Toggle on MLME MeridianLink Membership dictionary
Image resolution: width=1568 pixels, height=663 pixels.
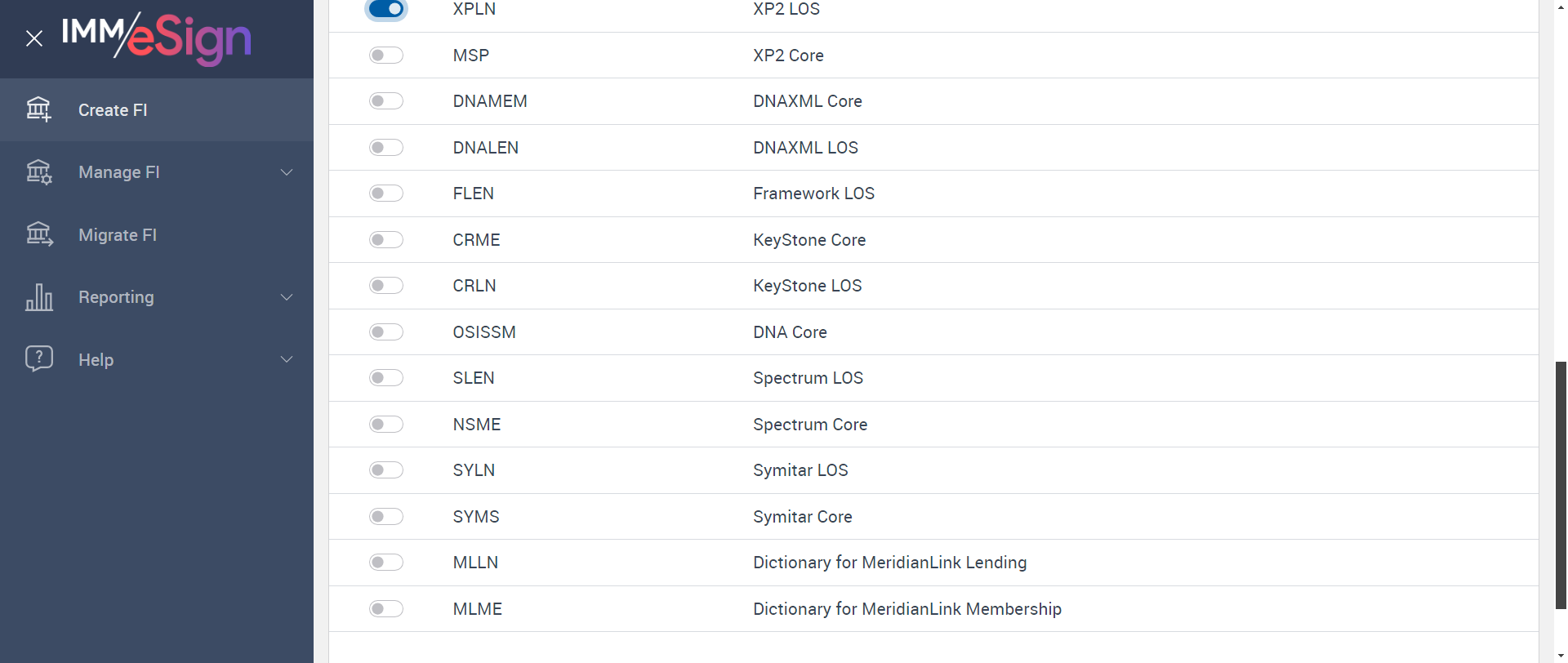point(386,609)
